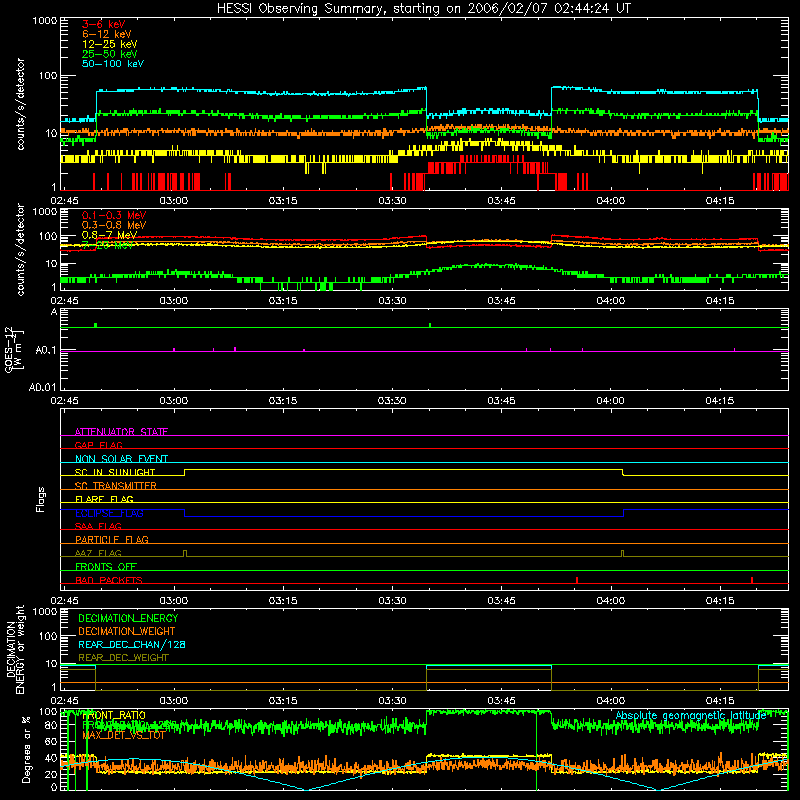The width and height of the screenshot is (800, 800).
Task: Select the BAD_PACKETS flag label
Action: click(109, 580)
